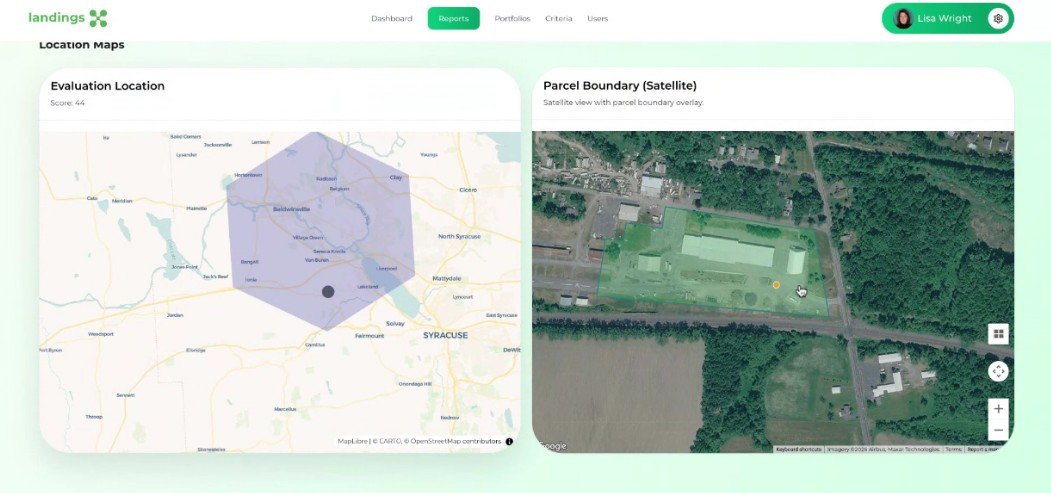The width and height of the screenshot is (1051, 493).
Task: Click the Mattydale map label
Action: pos(446,278)
